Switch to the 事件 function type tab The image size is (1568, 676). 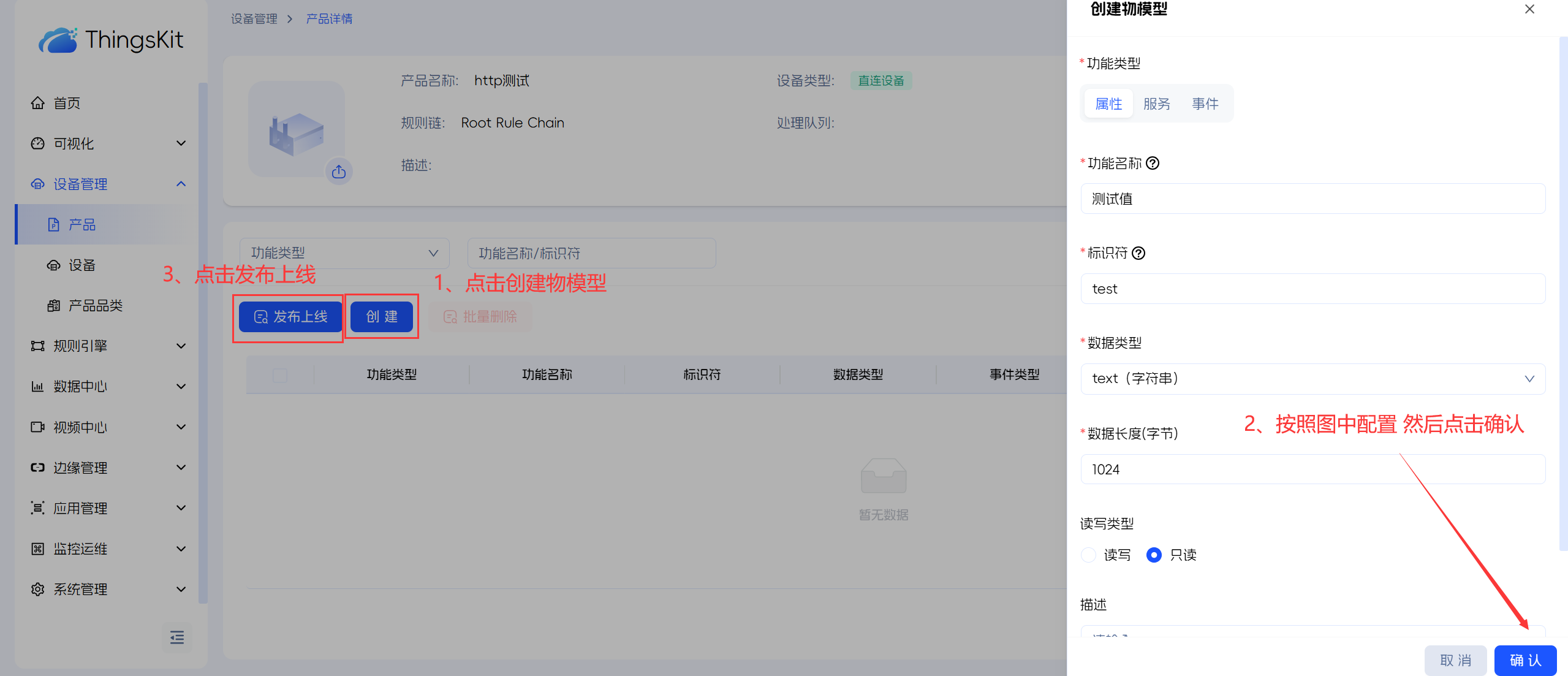click(1205, 104)
